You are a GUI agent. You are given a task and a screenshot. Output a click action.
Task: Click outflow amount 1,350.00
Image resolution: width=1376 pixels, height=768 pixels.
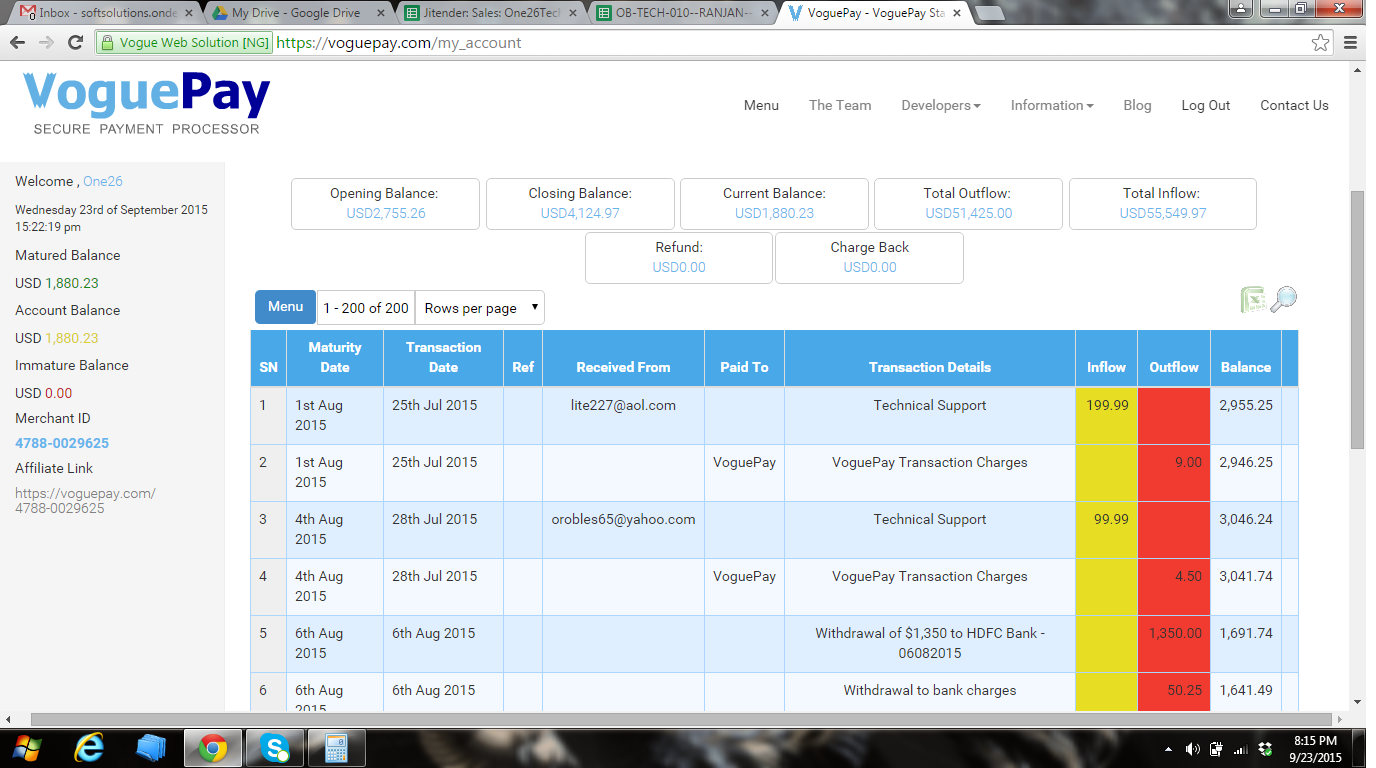1176,634
